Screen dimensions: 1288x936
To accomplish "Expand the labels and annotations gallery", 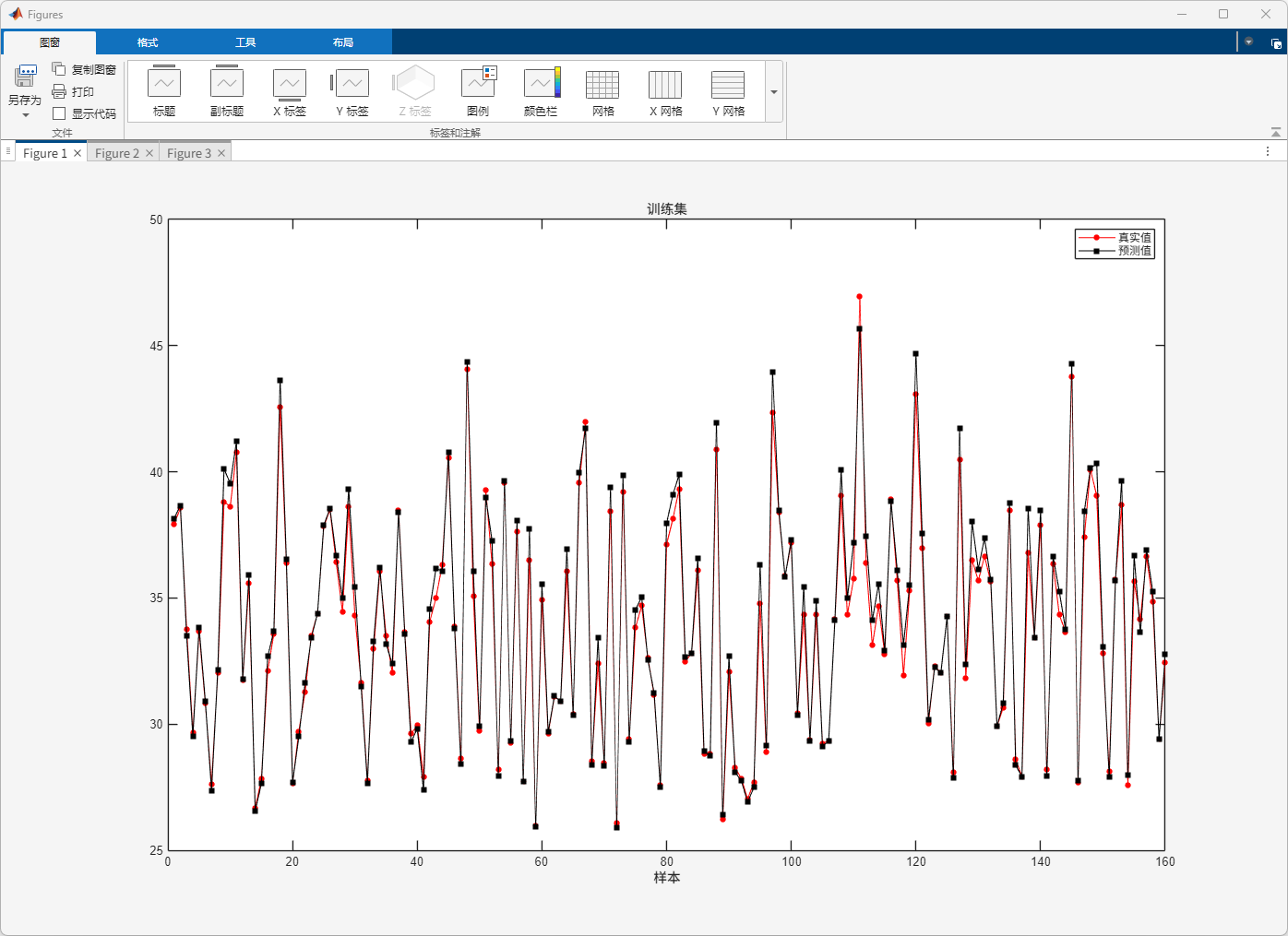I will 774,92.
